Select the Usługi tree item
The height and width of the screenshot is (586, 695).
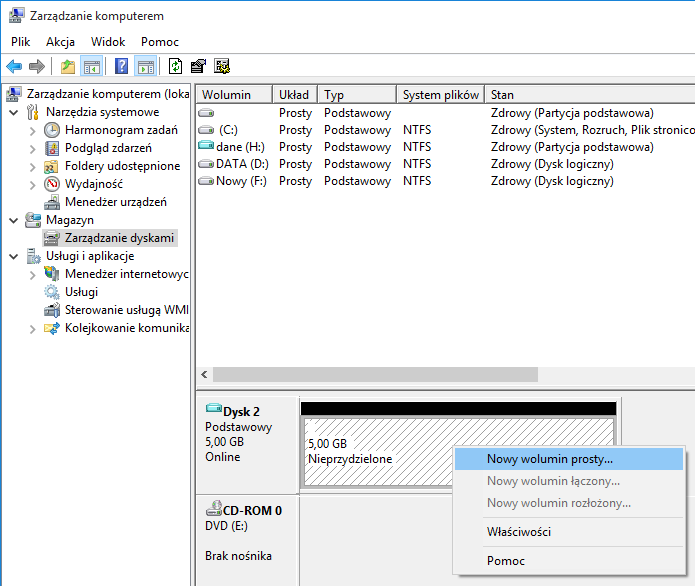81,292
